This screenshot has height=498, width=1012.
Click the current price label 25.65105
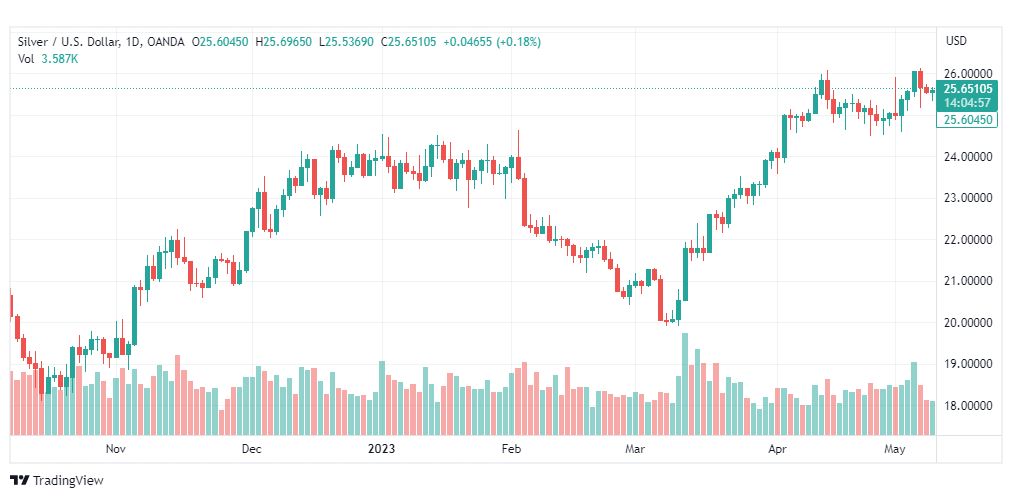click(966, 90)
